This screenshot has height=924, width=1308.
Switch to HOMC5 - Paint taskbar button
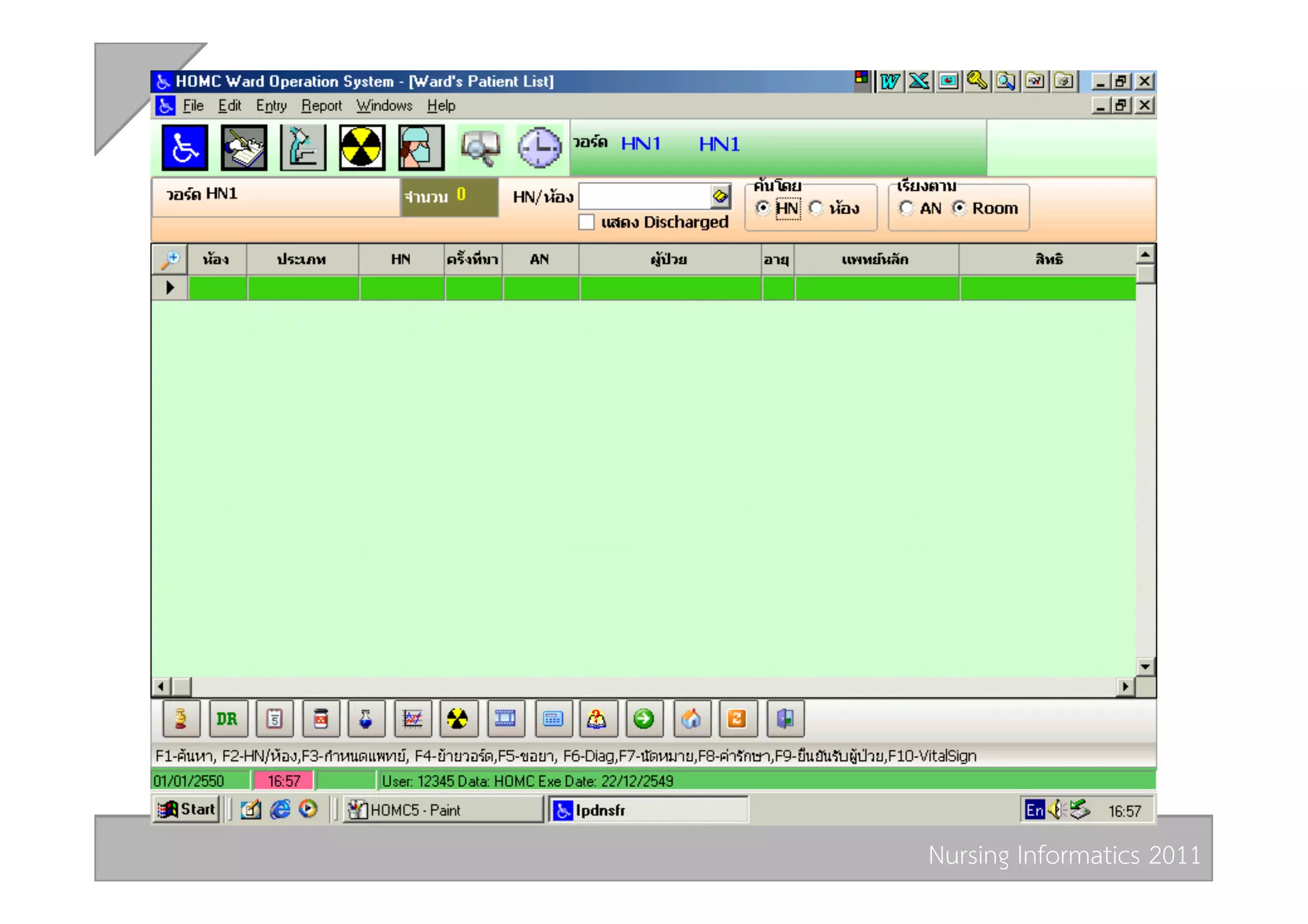(443, 810)
